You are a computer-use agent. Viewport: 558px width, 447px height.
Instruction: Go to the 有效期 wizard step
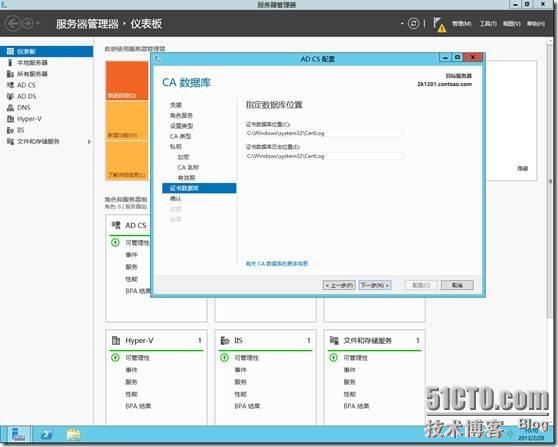pyautogui.click(x=186, y=178)
